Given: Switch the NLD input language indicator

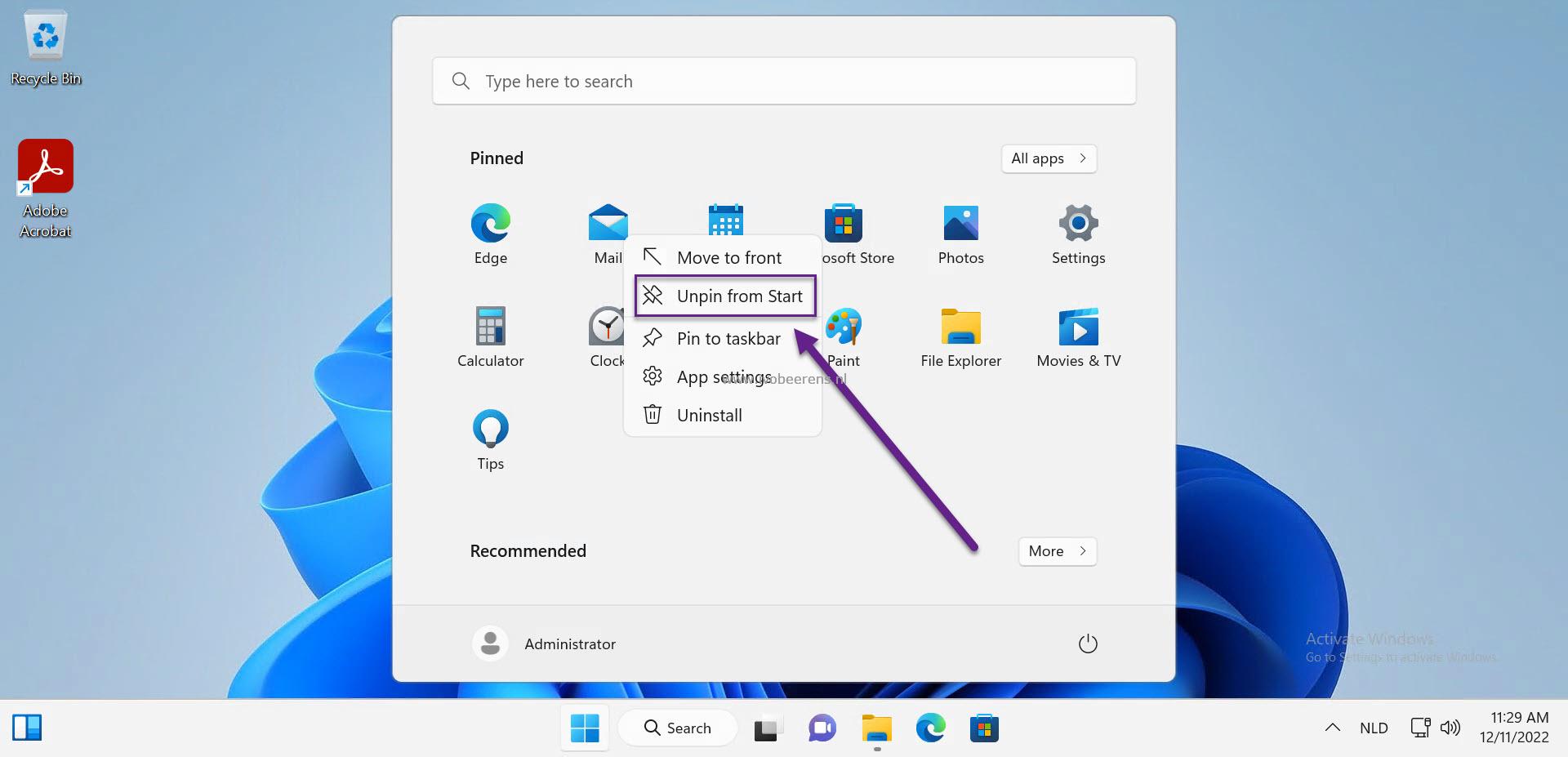Looking at the screenshot, I should [x=1374, y=728].
